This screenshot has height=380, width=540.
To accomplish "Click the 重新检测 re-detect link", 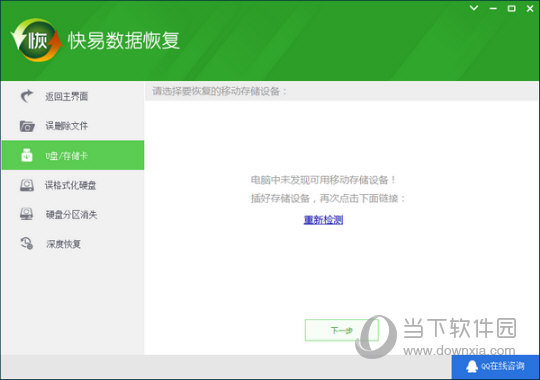I will tap(323, 219).
